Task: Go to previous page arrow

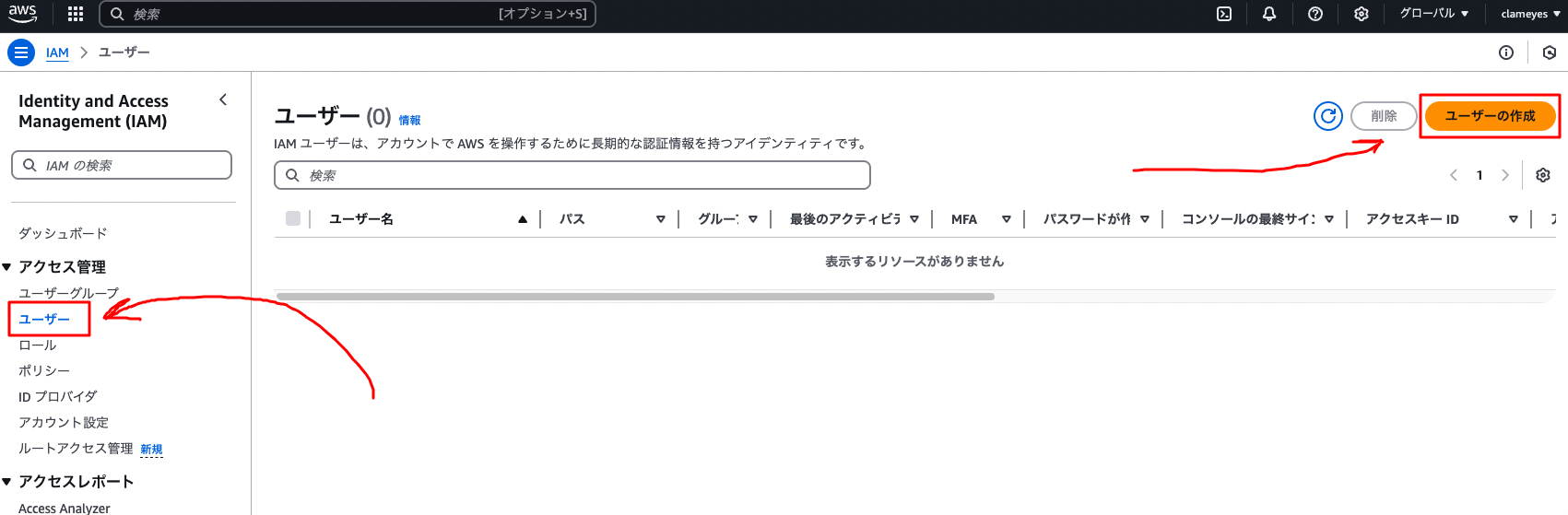Action: (1454, 175)
